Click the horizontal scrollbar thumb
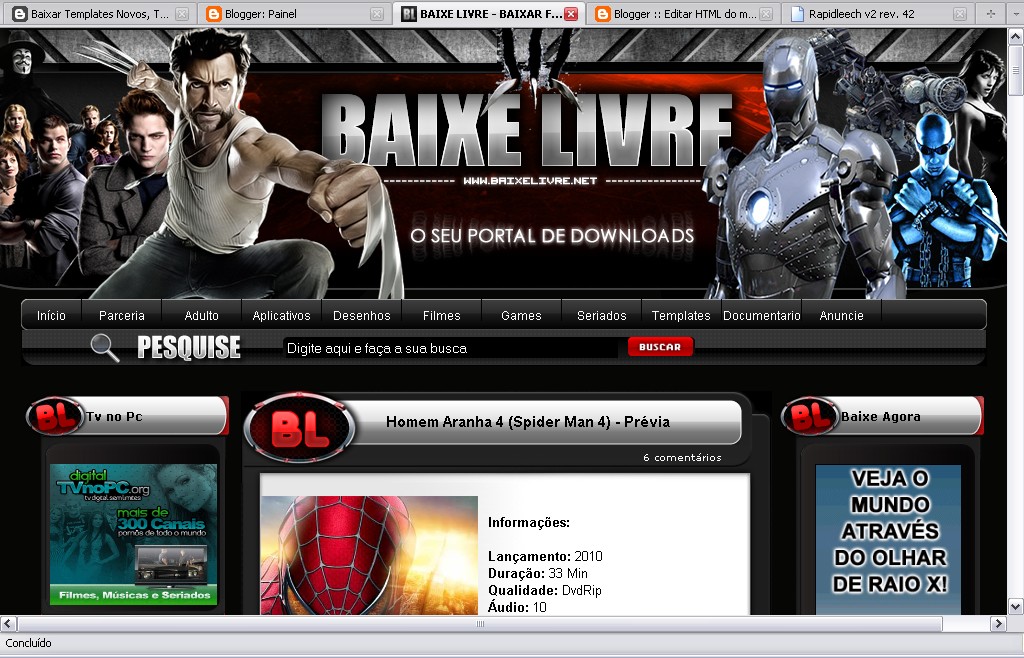This screenshot has width=1024, height=658. coord(479,623)
